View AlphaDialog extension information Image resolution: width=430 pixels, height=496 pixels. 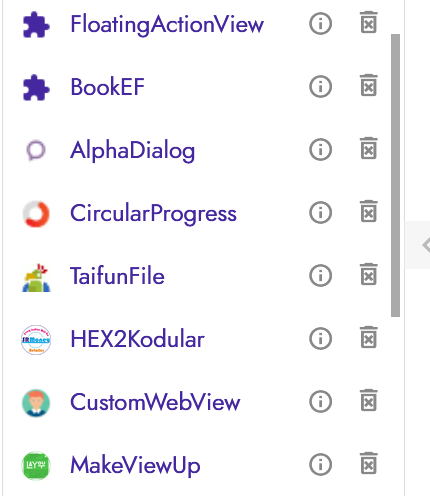tap(320, 149)
